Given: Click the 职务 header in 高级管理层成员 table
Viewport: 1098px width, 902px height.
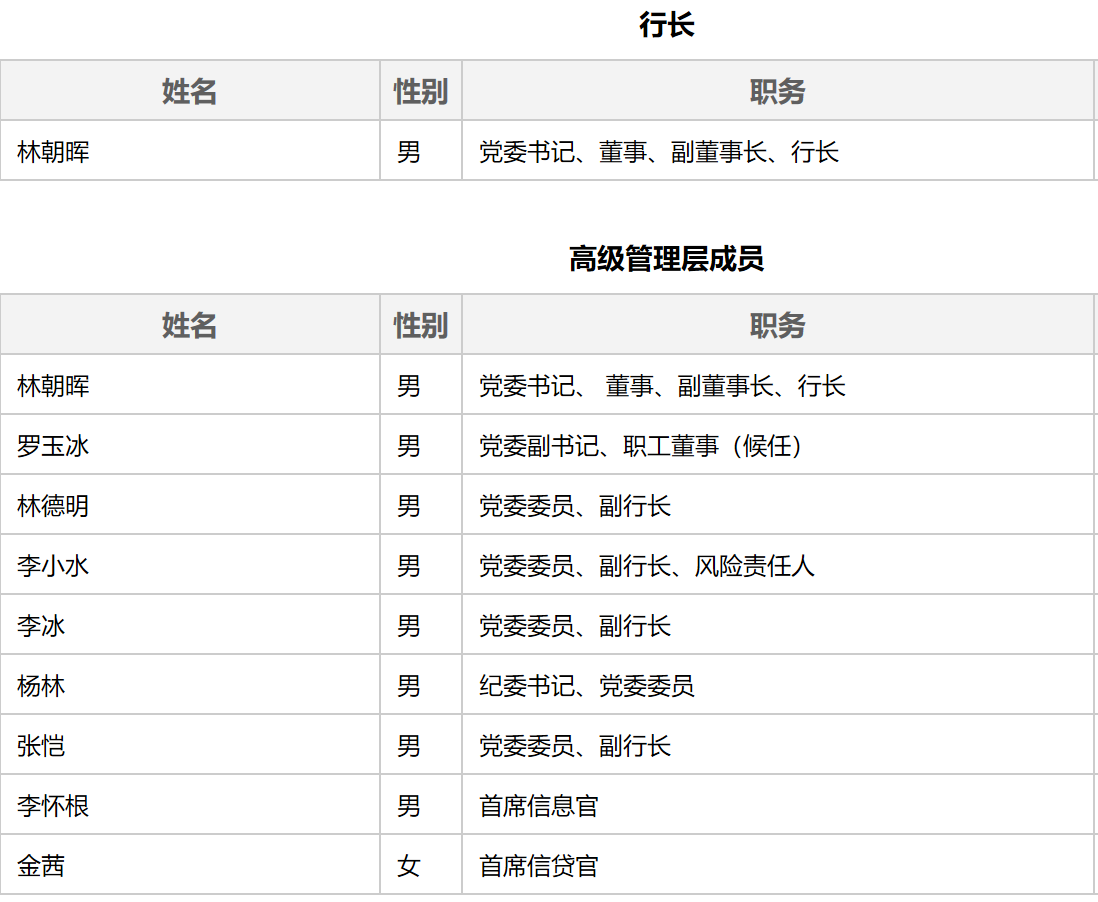Looking at the screenshot, I should click(x=777, y=326).
